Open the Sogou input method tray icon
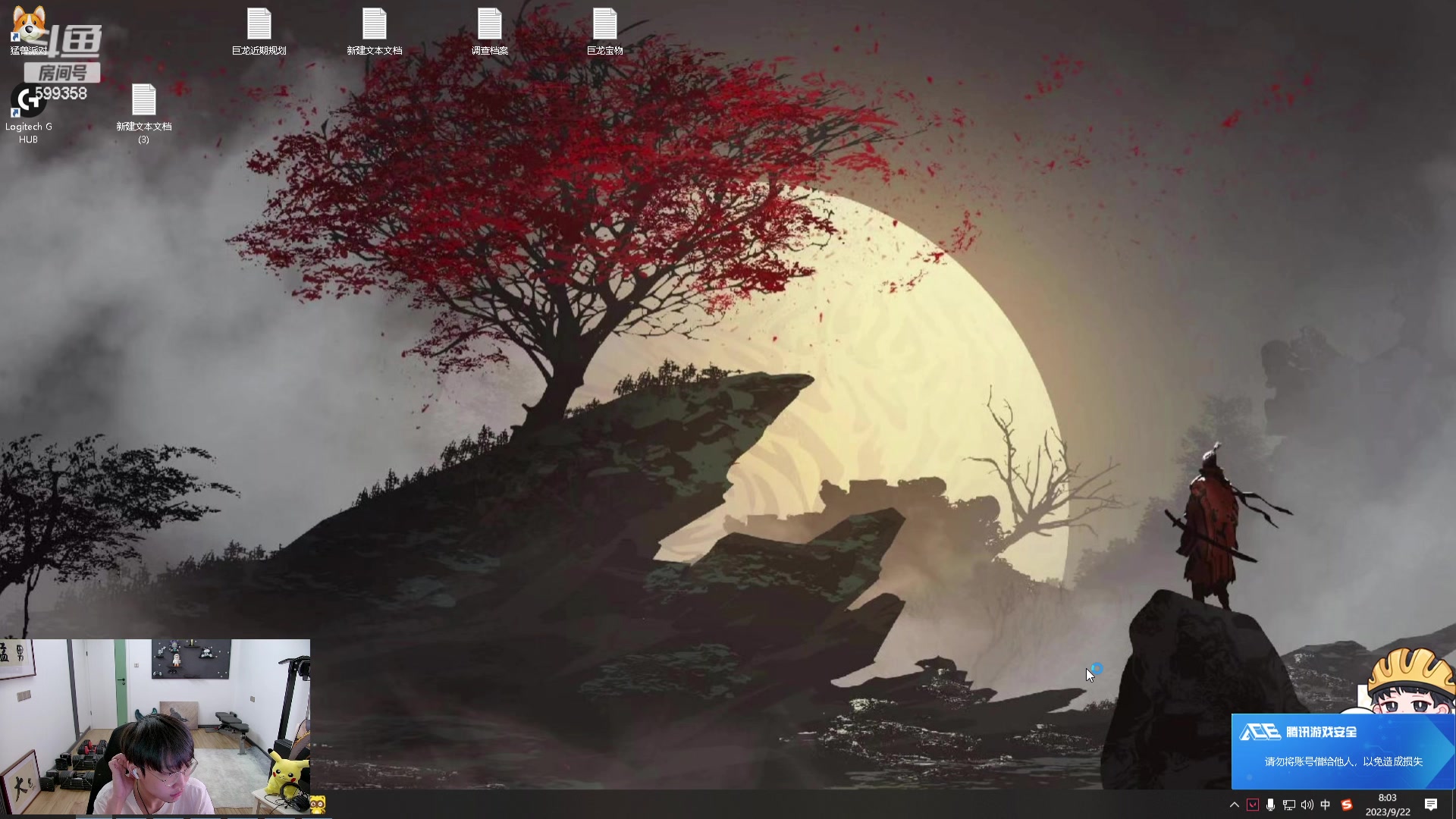Image resolution: width=1456 pixels, height=819 pixels. [x=1347, y=805]
